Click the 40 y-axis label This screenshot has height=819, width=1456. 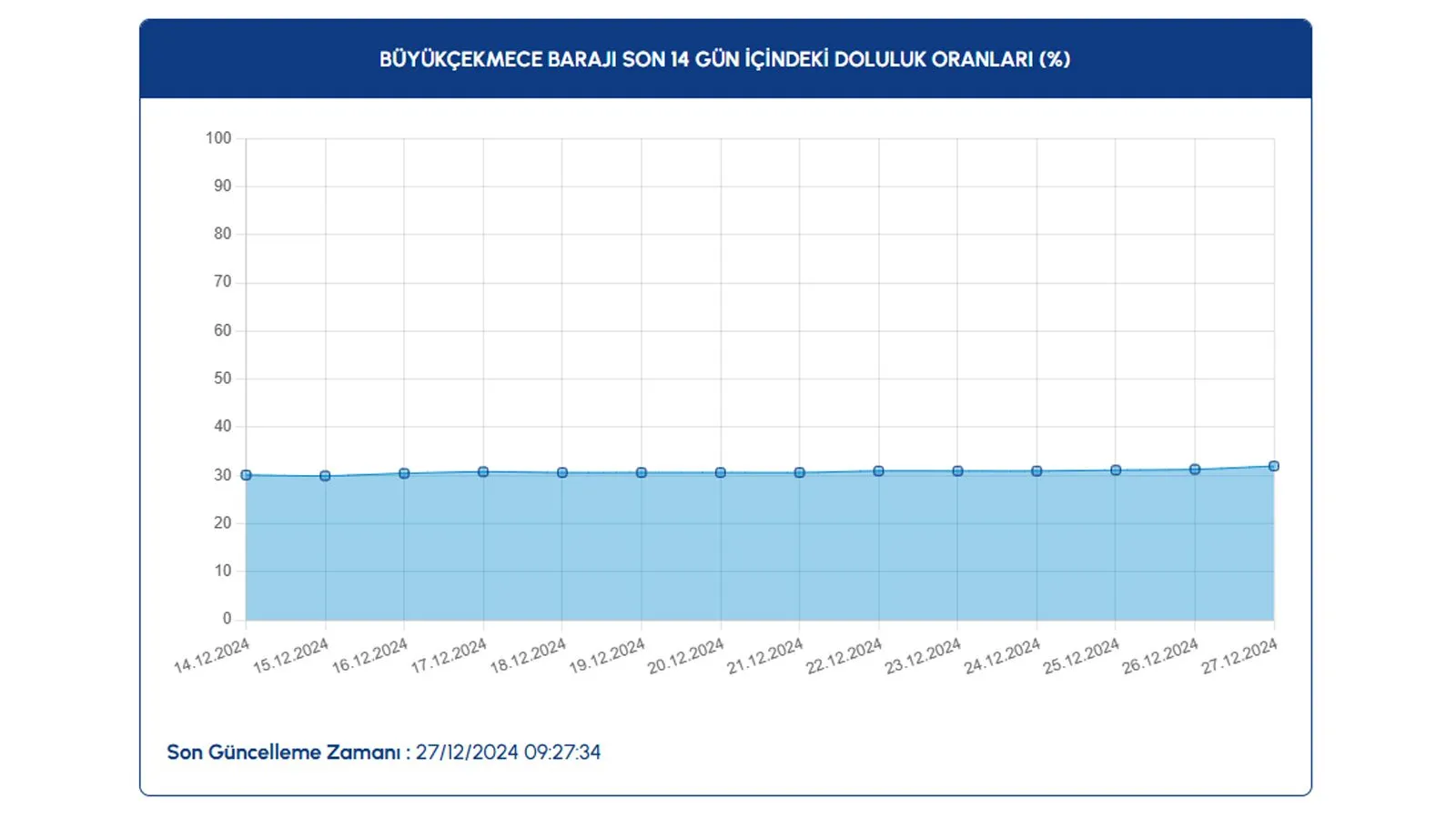tap(223, 426)
